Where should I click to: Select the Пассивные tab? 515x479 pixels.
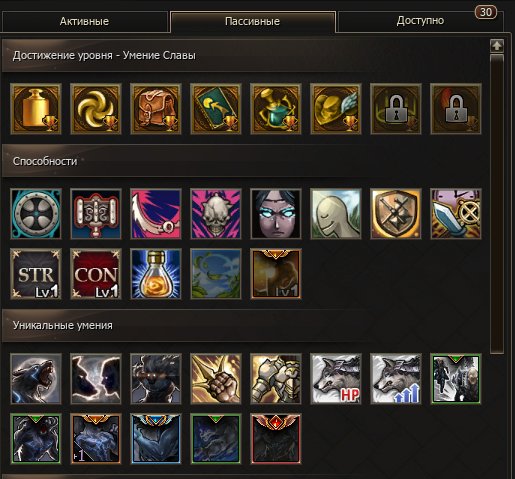tap(252, 21)
